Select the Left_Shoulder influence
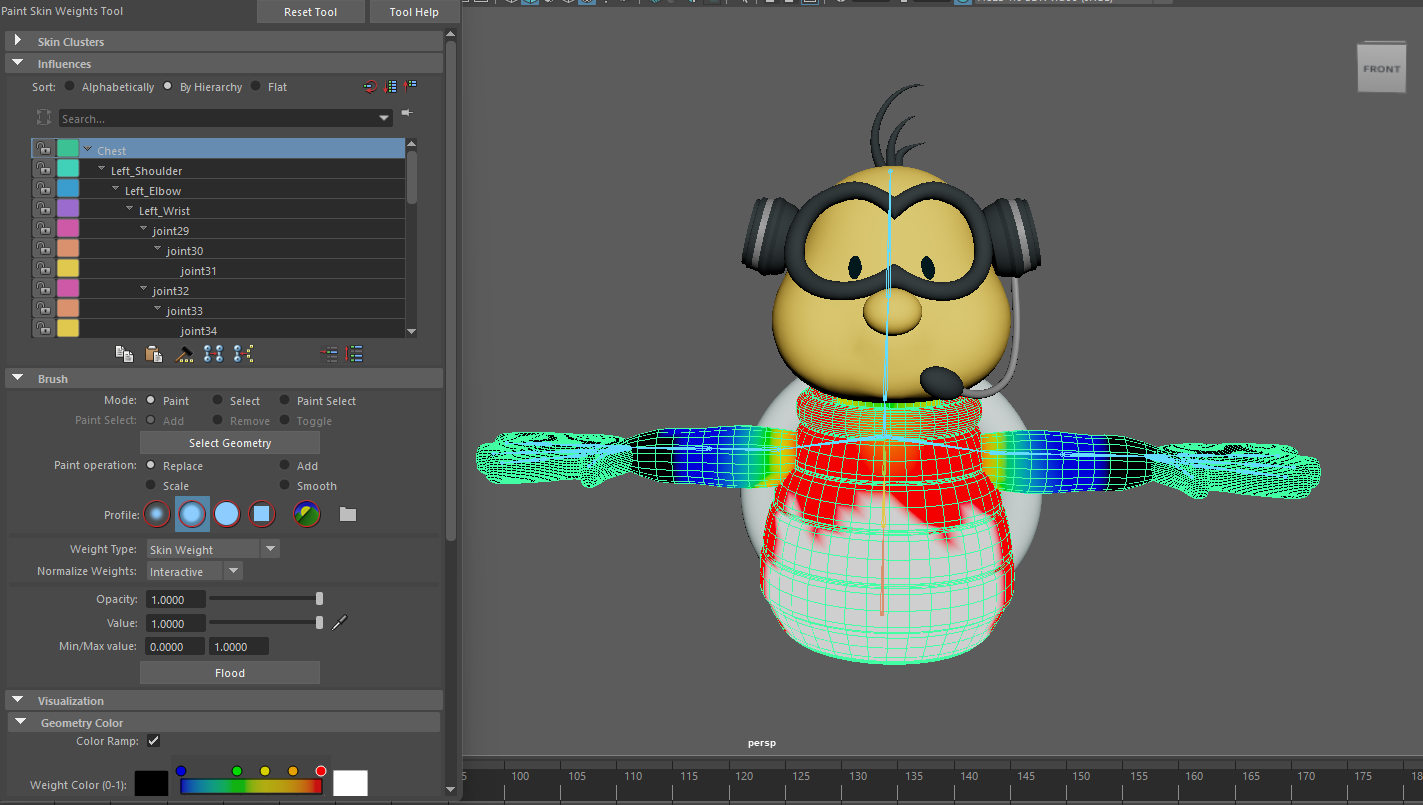Viewport: 1423px width, 805px height. pos(146,171)
